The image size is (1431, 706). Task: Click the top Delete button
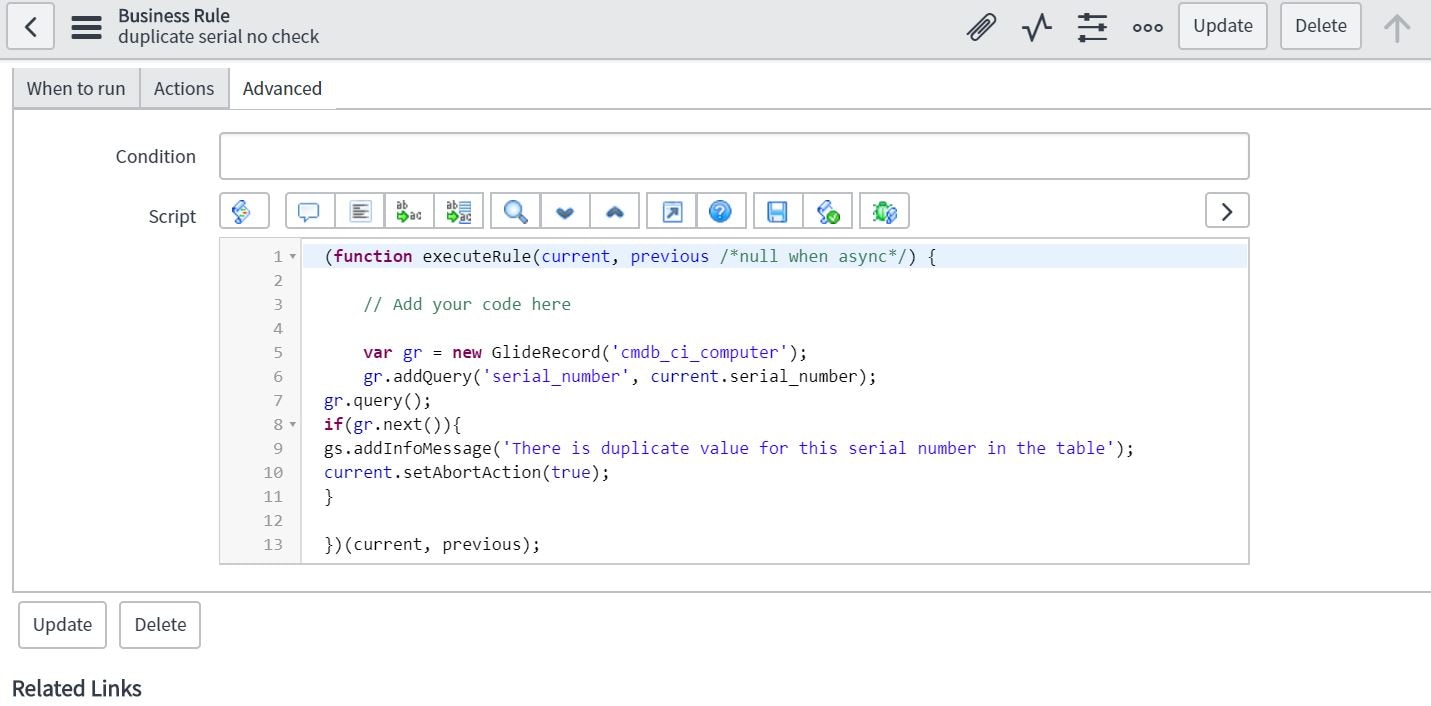click(1321, 26)
